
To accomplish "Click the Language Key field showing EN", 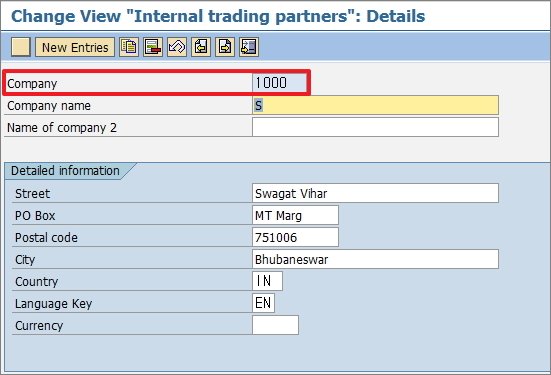I will 263,303.
